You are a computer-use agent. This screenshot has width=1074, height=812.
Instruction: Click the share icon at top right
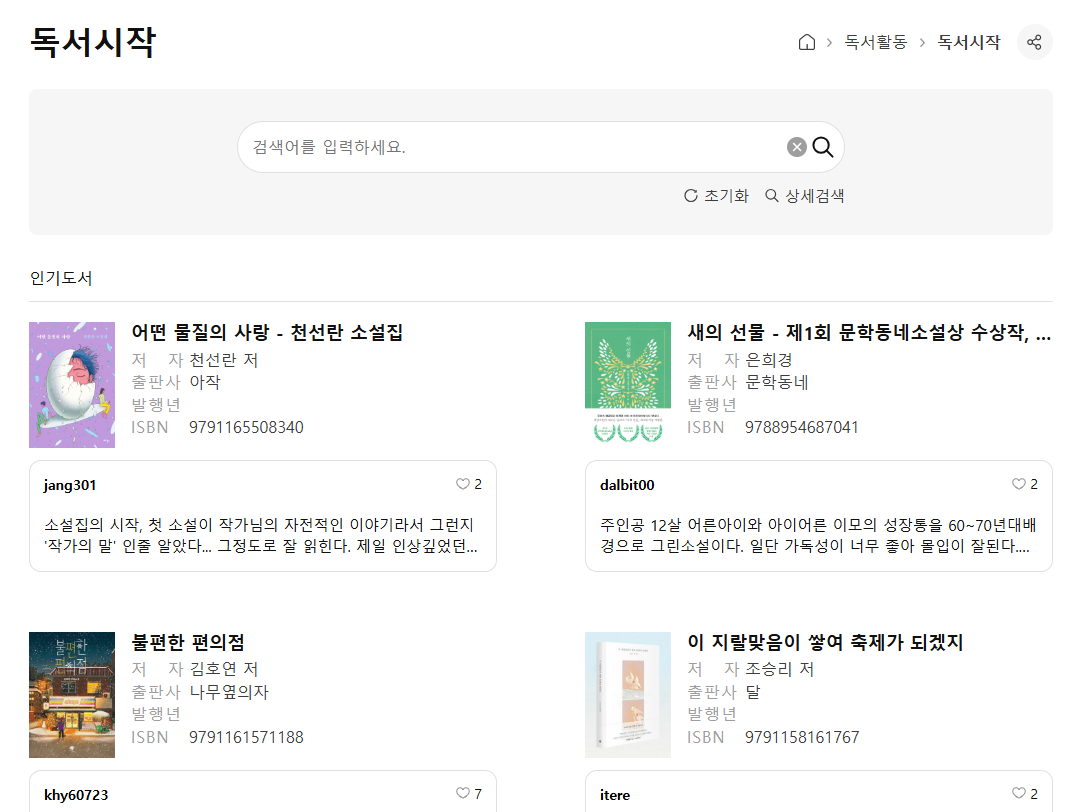[x=1035, y=41]
